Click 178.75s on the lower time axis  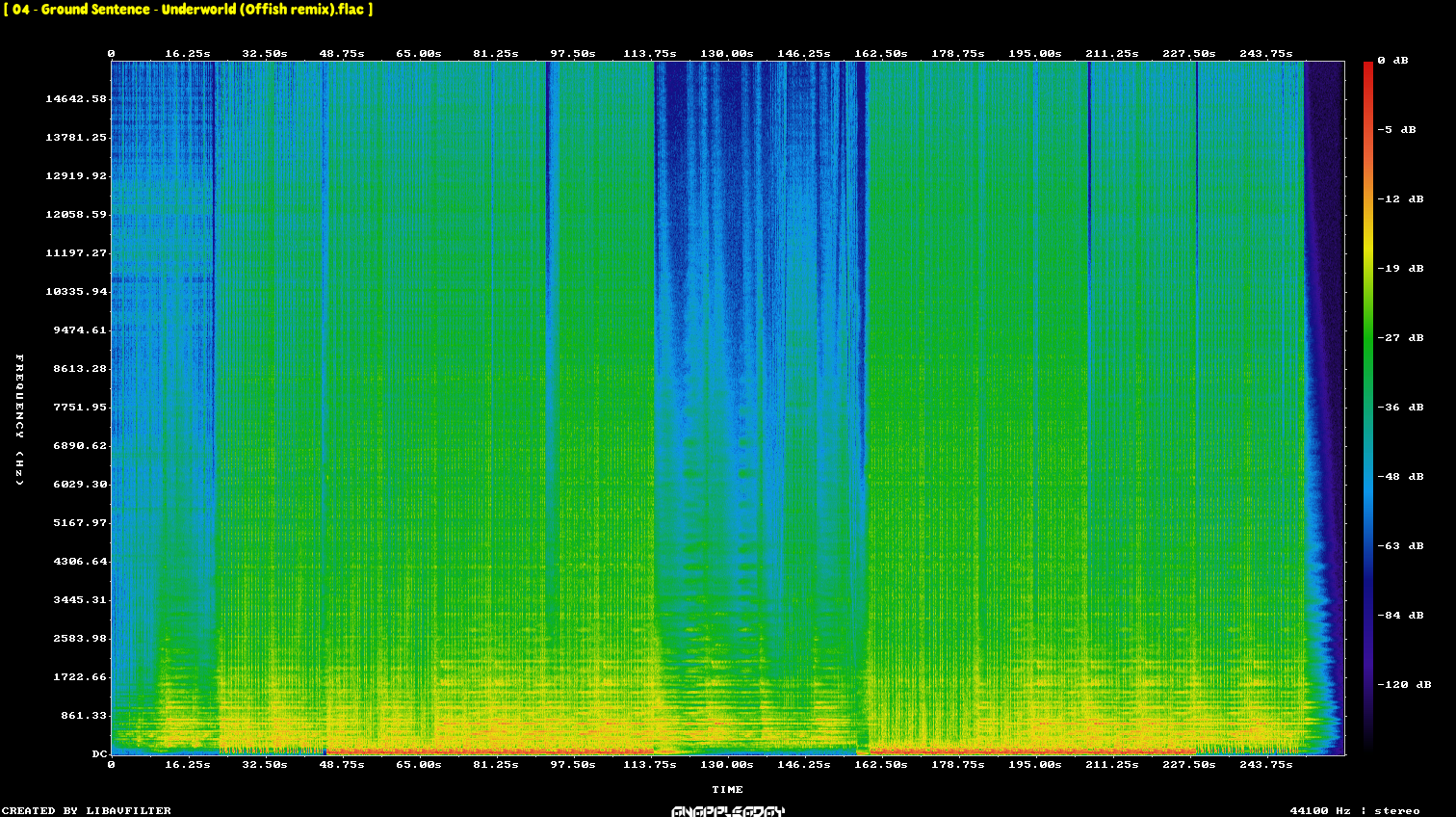pos(958,765)
